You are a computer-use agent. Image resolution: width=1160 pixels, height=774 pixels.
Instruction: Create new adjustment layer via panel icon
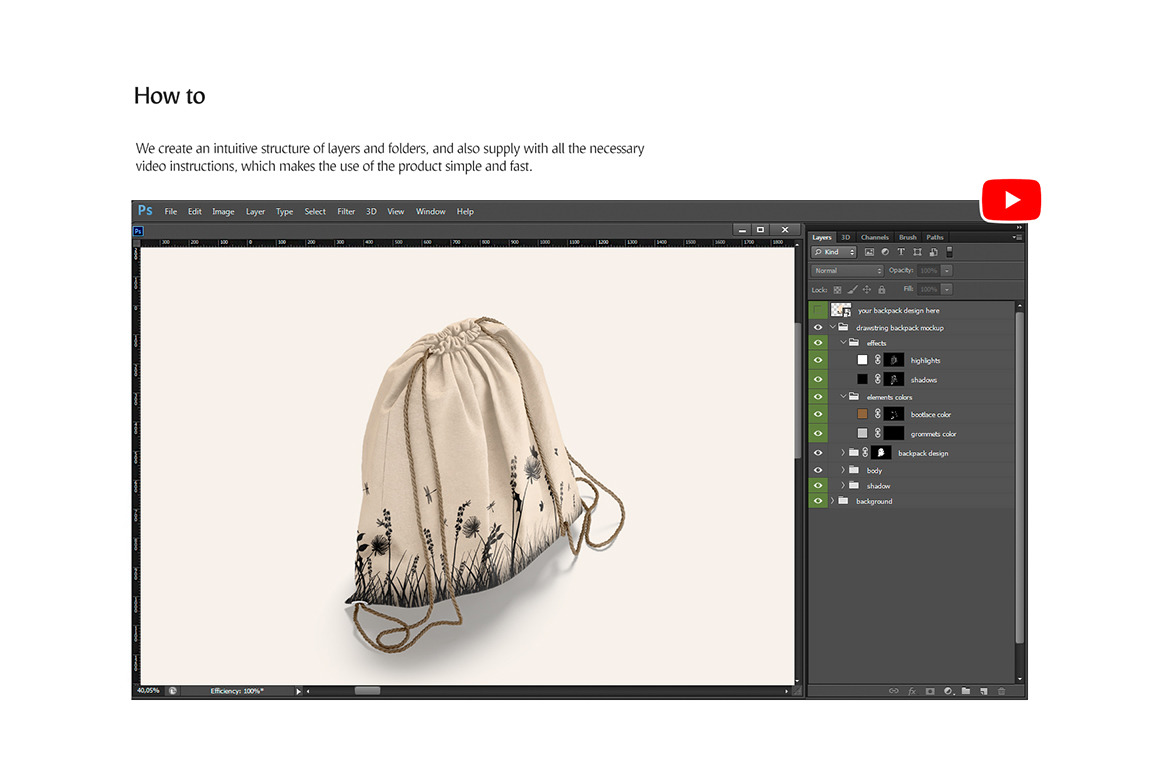click(947, 691)
